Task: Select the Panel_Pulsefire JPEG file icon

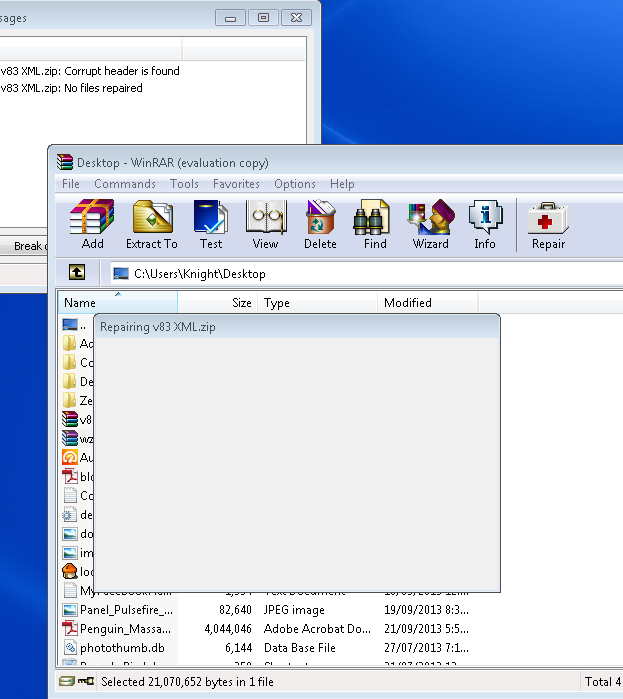Action: 70,610
